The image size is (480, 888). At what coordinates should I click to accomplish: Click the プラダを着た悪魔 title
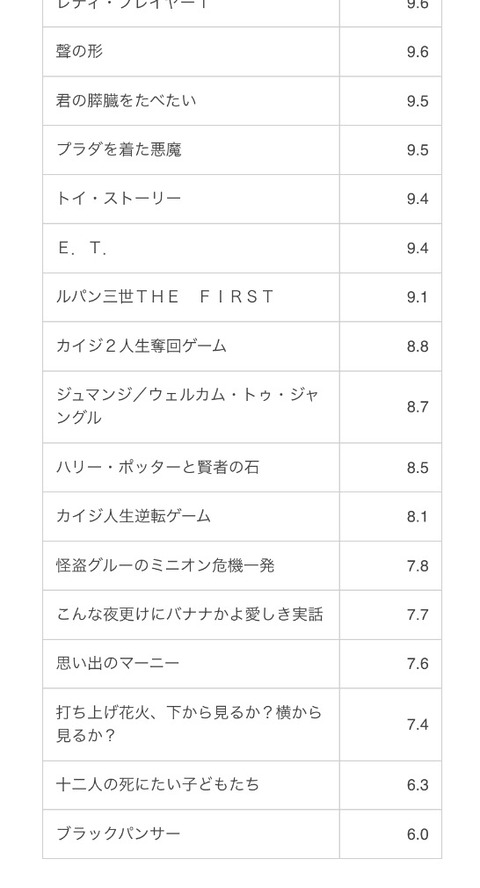pos(119,150)
